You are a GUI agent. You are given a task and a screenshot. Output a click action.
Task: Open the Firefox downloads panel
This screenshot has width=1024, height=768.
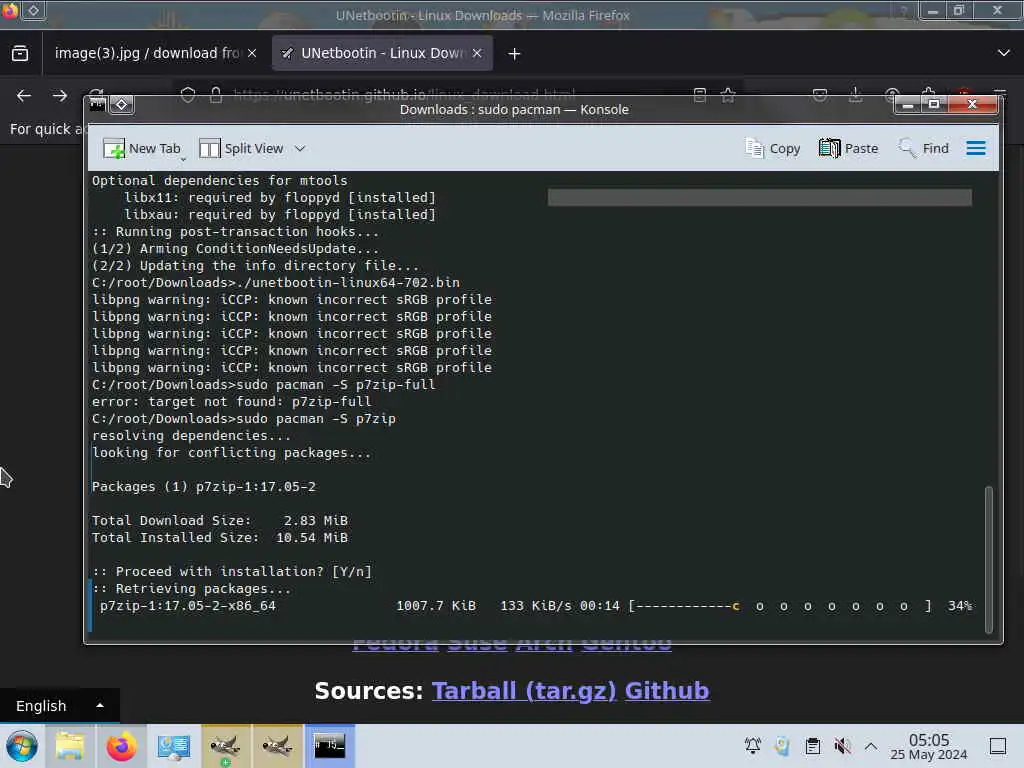[856, 95]
